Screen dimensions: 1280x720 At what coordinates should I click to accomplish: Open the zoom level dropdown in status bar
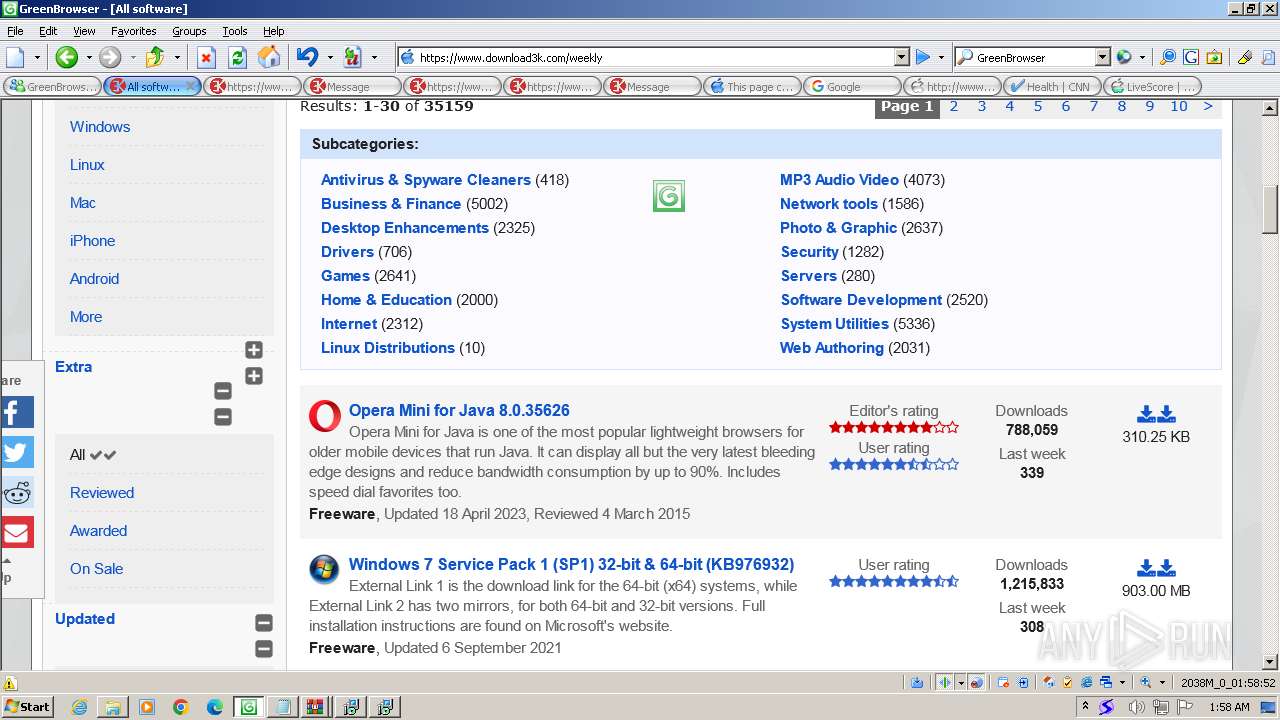(x=1162, y=682)
